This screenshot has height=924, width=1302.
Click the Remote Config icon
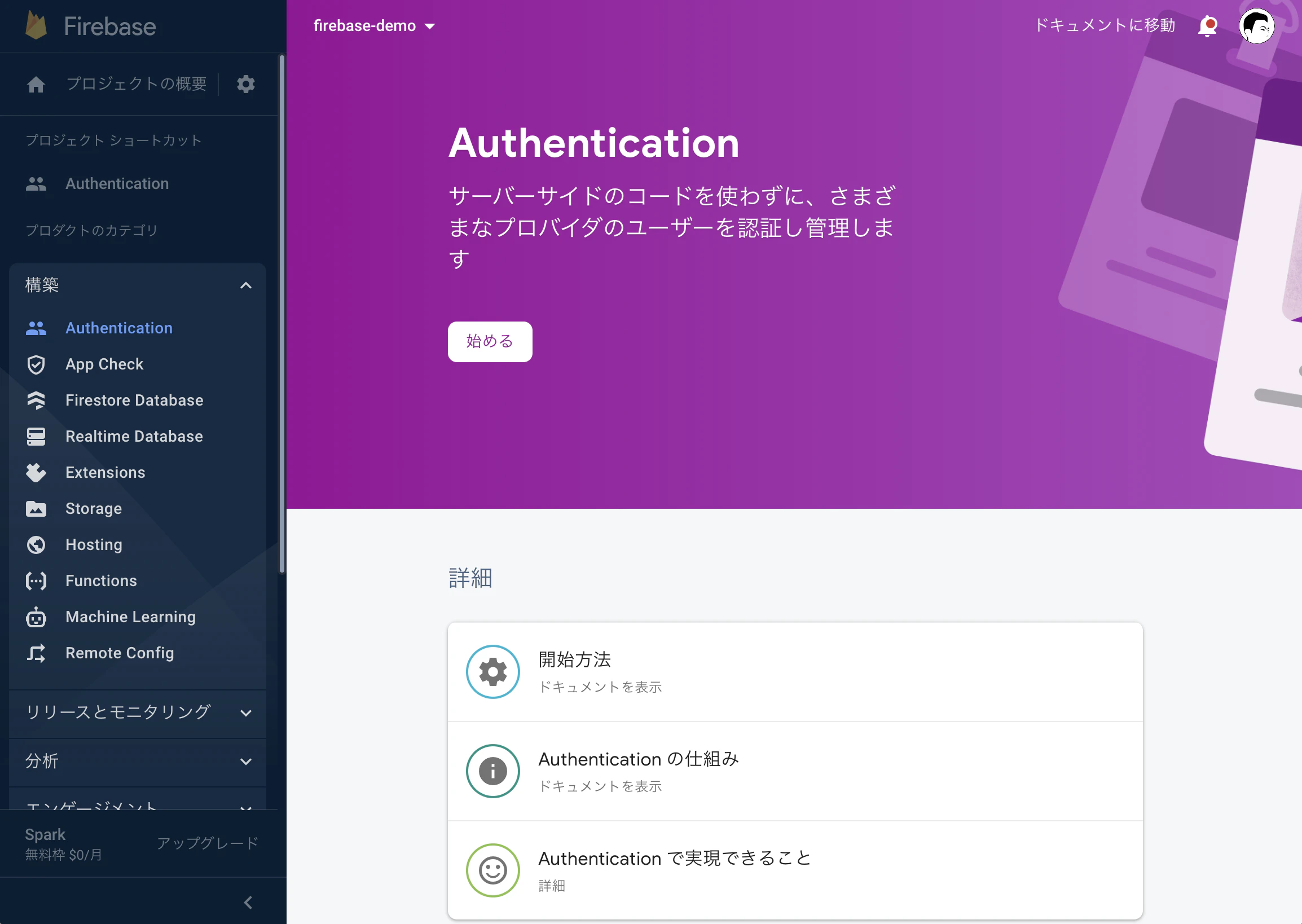point(36,653)
